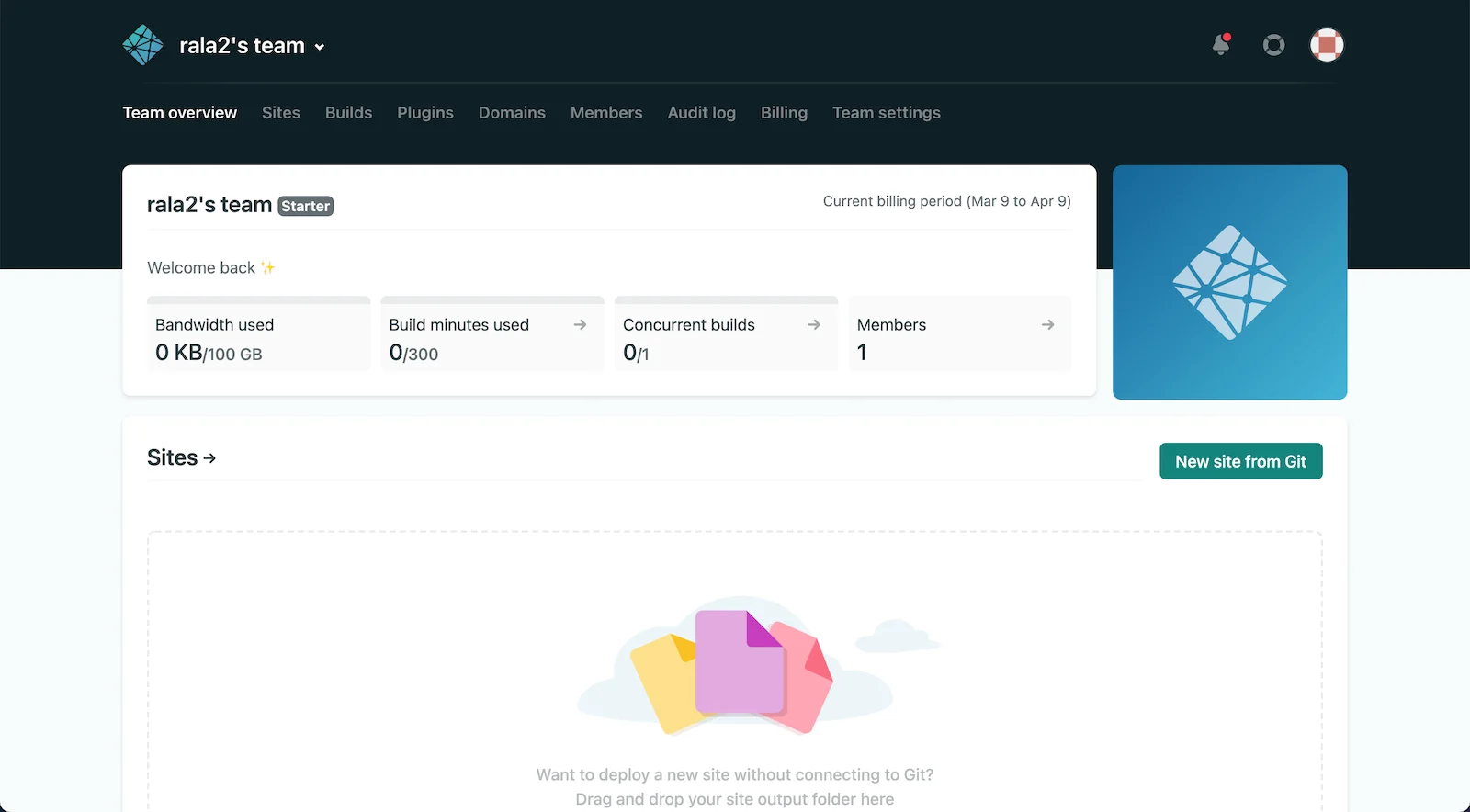
Task: Go to Team settings tab
Action: pos(887,113)
